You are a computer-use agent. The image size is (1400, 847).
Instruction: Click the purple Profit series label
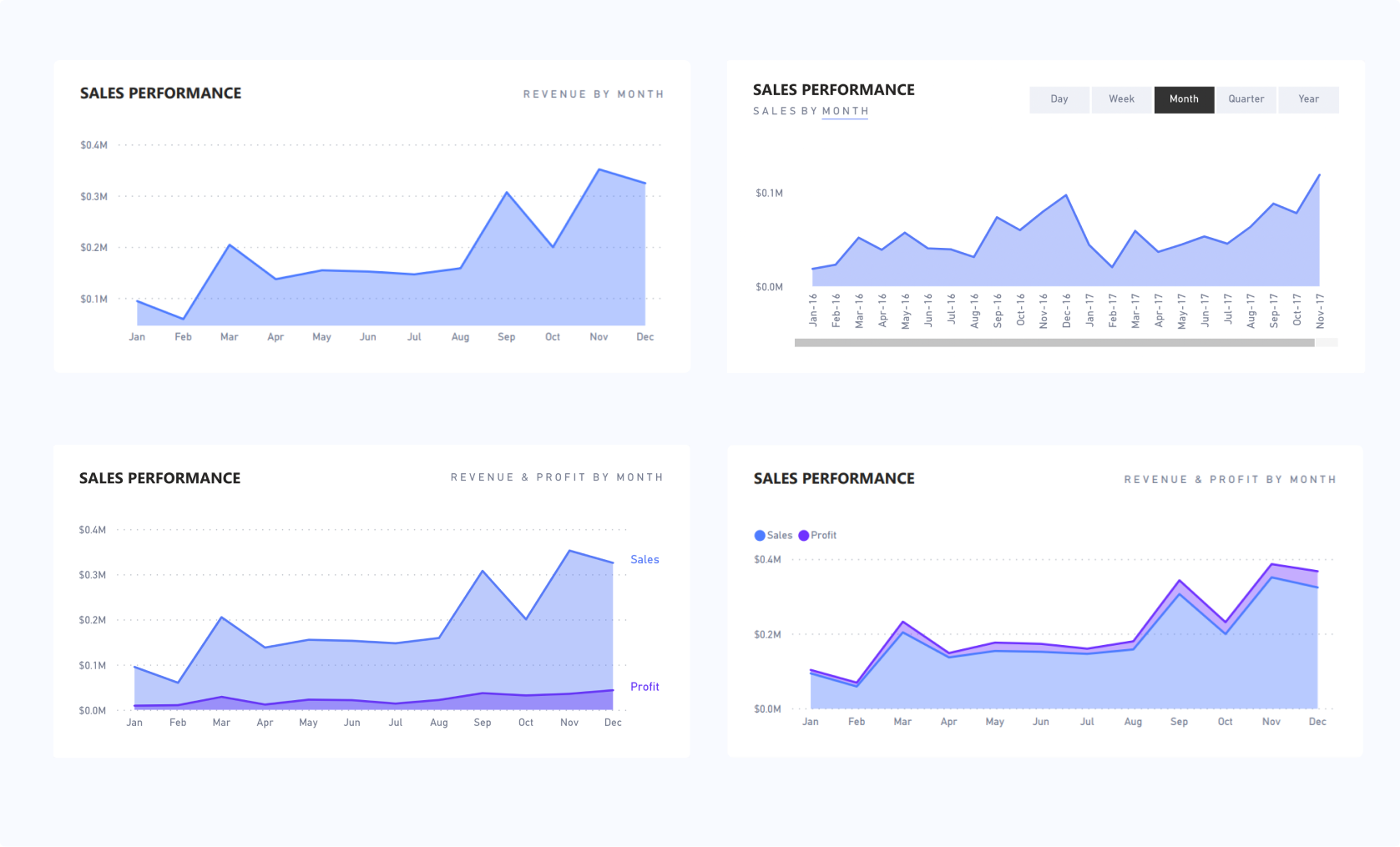[x=644, y=687]
